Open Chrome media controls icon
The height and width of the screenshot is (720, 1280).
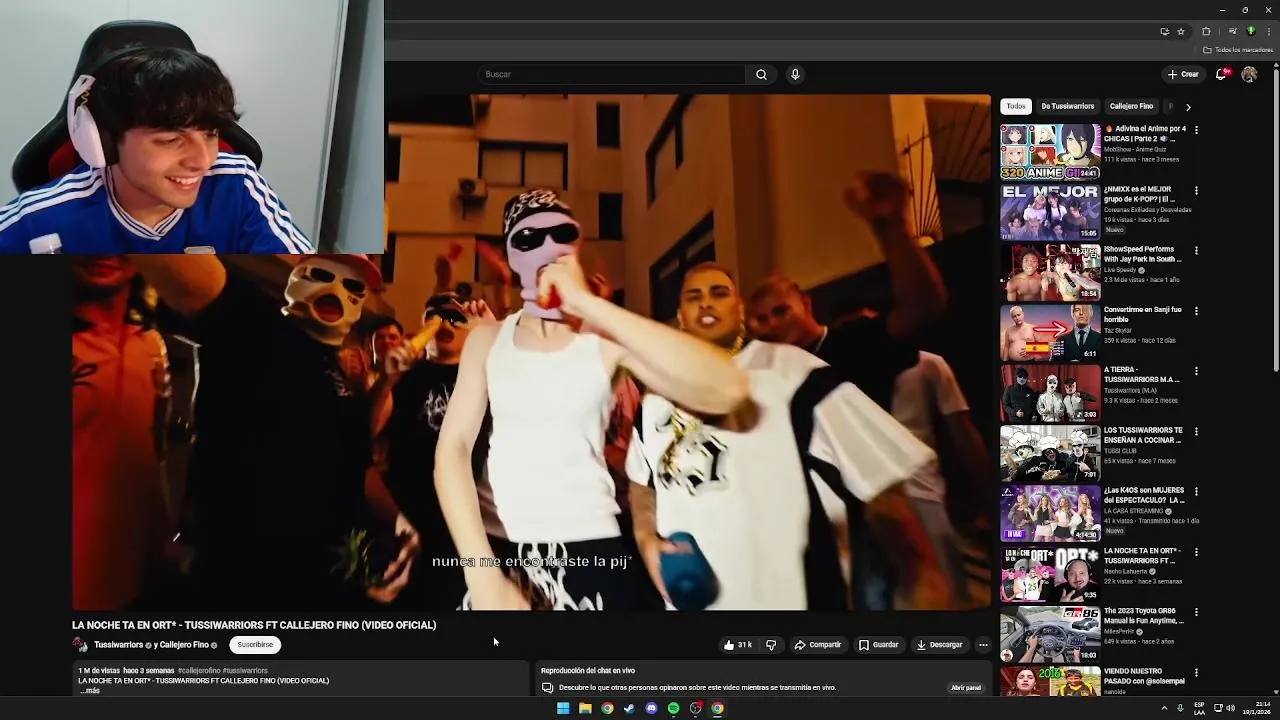click(x=1233, y=31)
